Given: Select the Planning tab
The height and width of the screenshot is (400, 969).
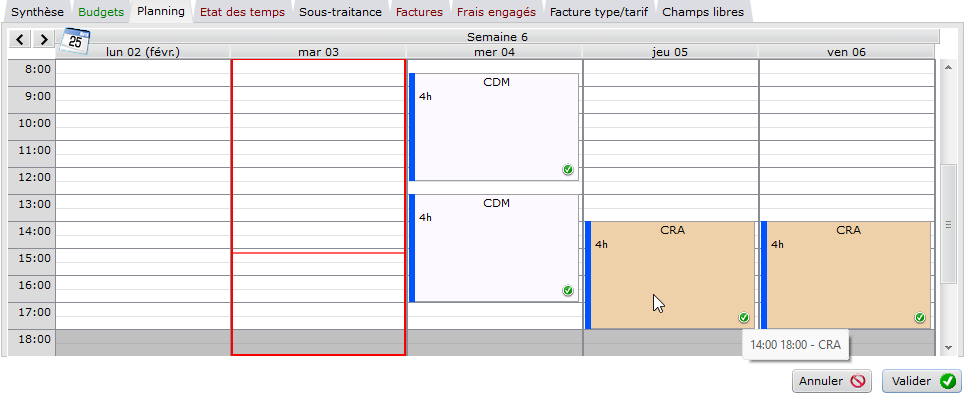Looking at the screenshot, I should [x=161, y=12].
